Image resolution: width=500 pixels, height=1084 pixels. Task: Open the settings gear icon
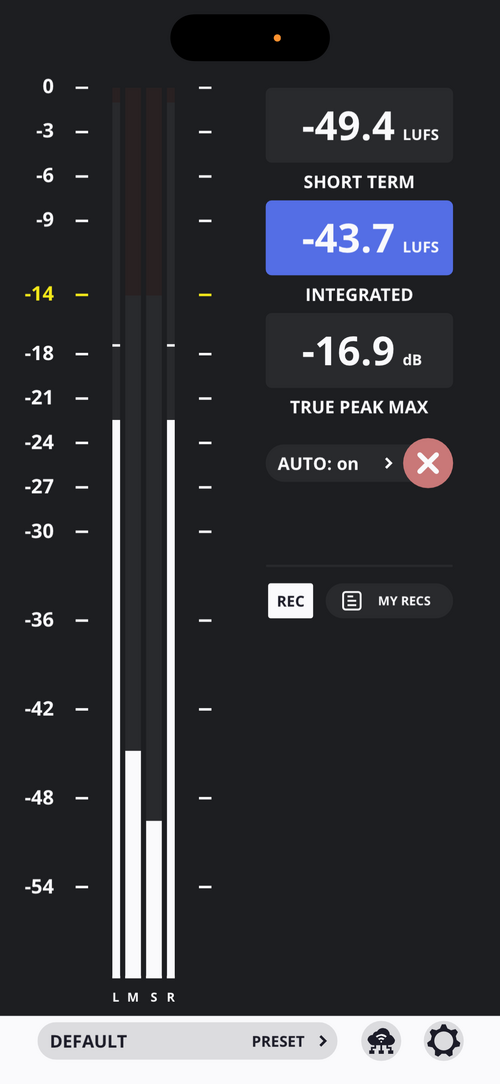443,1040
